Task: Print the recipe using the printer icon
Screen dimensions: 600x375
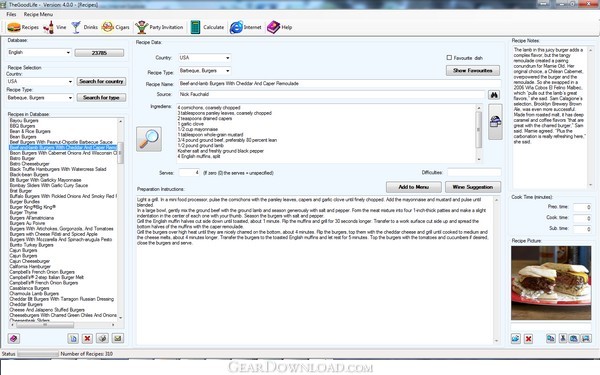Action: (103, 338)
